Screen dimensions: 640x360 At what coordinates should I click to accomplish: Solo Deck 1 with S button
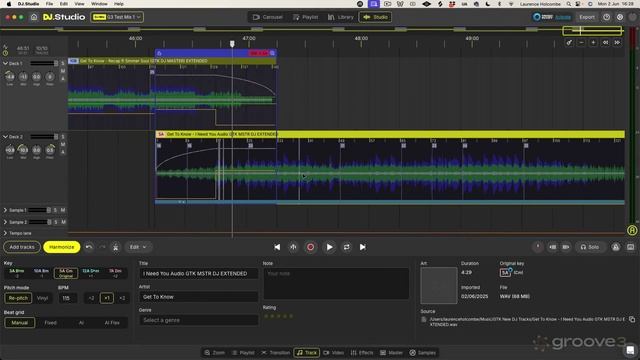pyautogui.click(x=62, y=63)
